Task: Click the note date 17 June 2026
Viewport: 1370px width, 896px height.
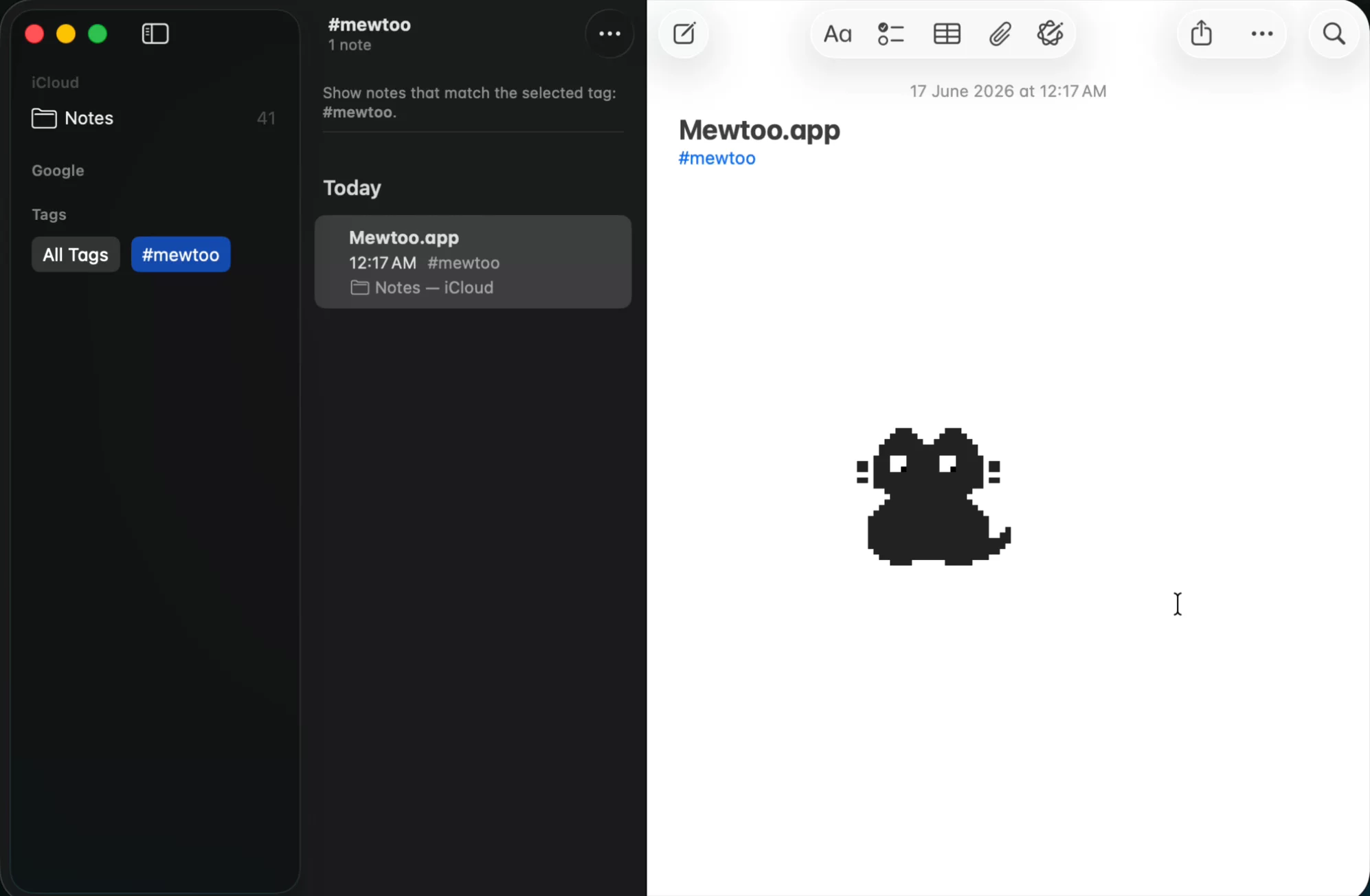Action: 1008,91
